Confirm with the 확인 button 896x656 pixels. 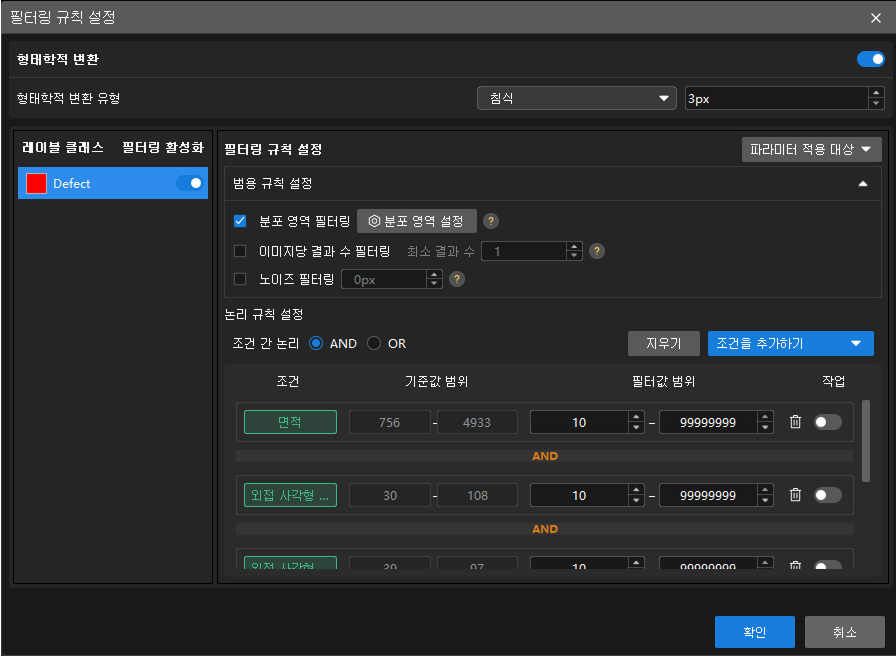pyautogui.click(x=754, y=632)
